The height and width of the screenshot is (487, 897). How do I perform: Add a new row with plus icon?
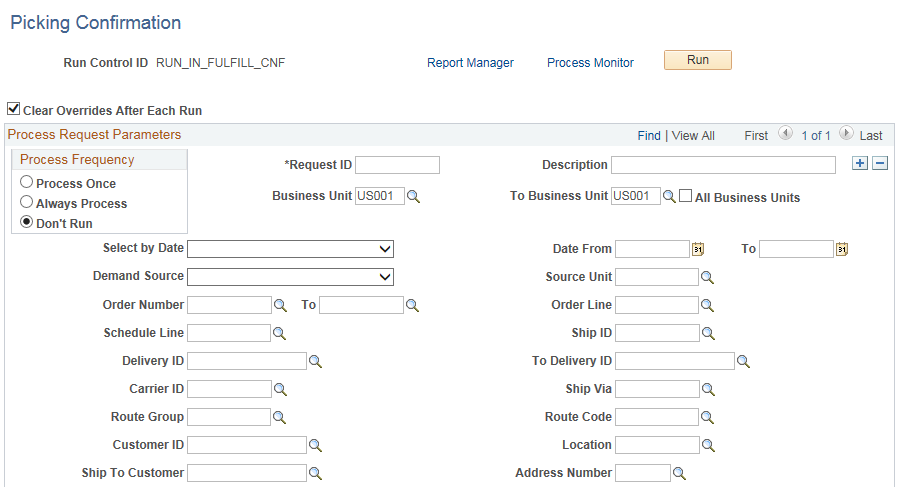(x=860, y=164)
